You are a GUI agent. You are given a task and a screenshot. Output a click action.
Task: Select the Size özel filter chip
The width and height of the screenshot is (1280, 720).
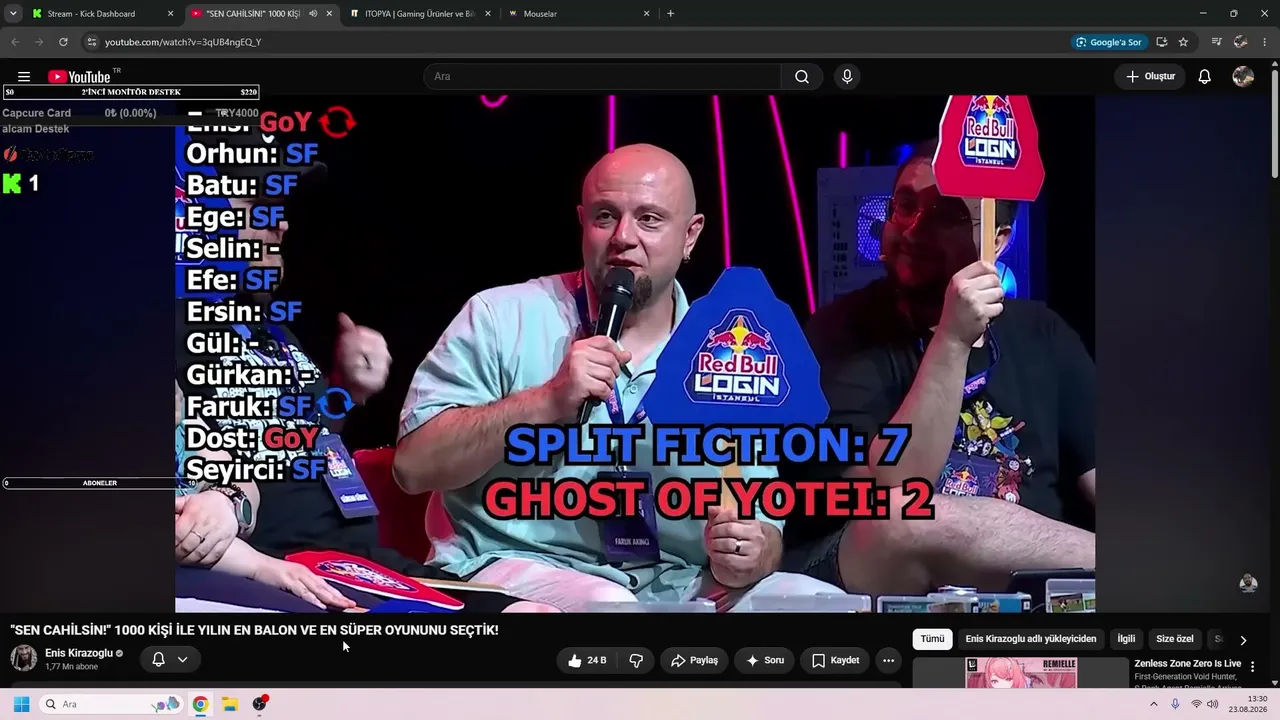1175,639
